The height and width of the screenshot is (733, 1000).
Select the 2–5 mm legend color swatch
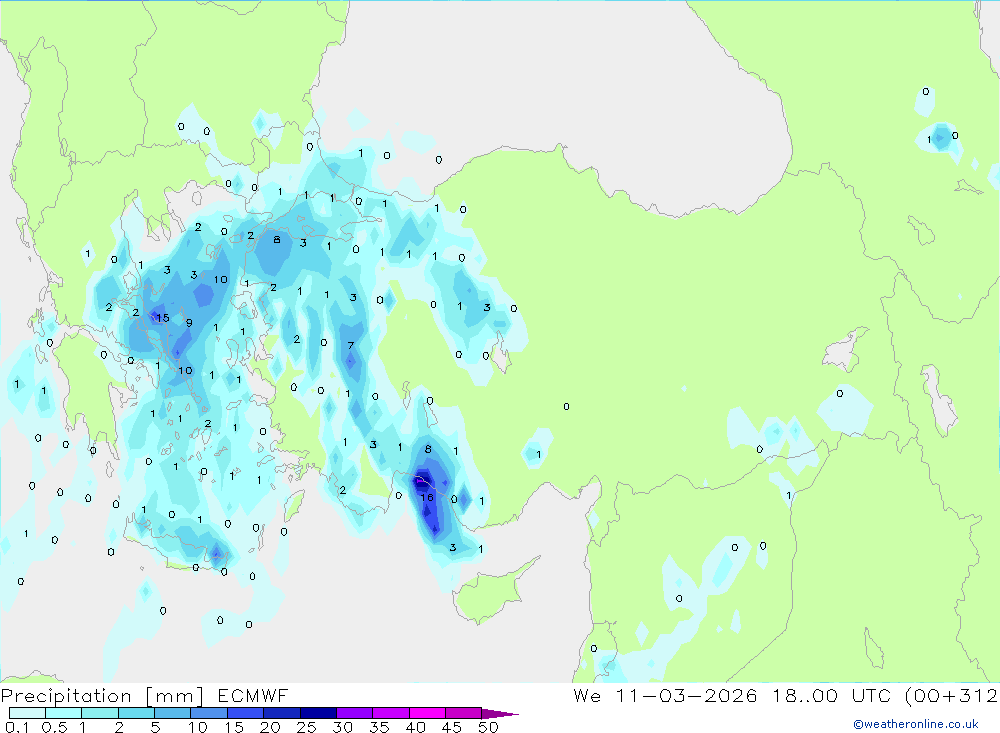click(x=136, y=713)
